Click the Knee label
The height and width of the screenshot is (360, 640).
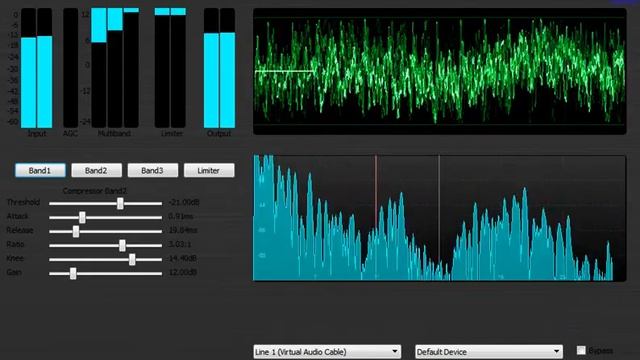(15, 258)
